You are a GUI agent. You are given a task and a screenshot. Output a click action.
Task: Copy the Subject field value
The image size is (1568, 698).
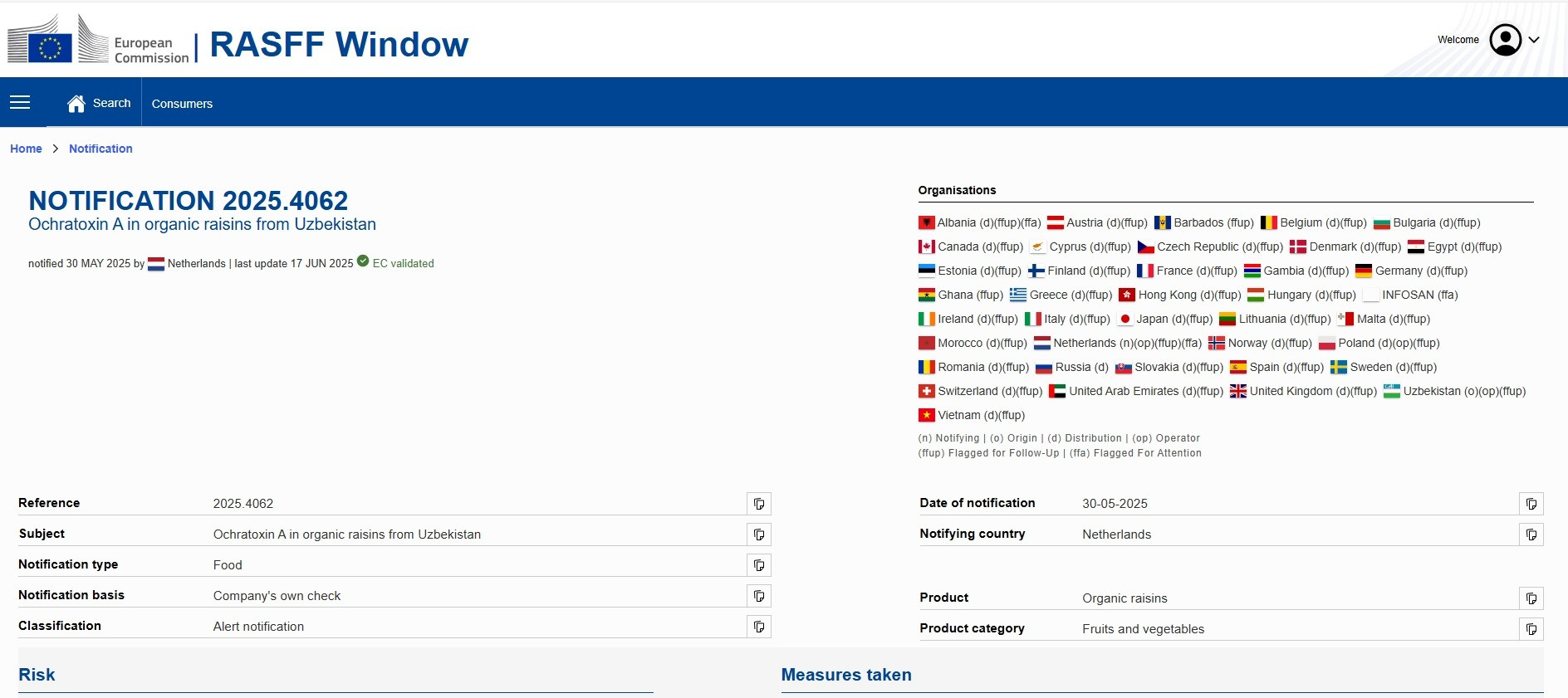(758, 534)
